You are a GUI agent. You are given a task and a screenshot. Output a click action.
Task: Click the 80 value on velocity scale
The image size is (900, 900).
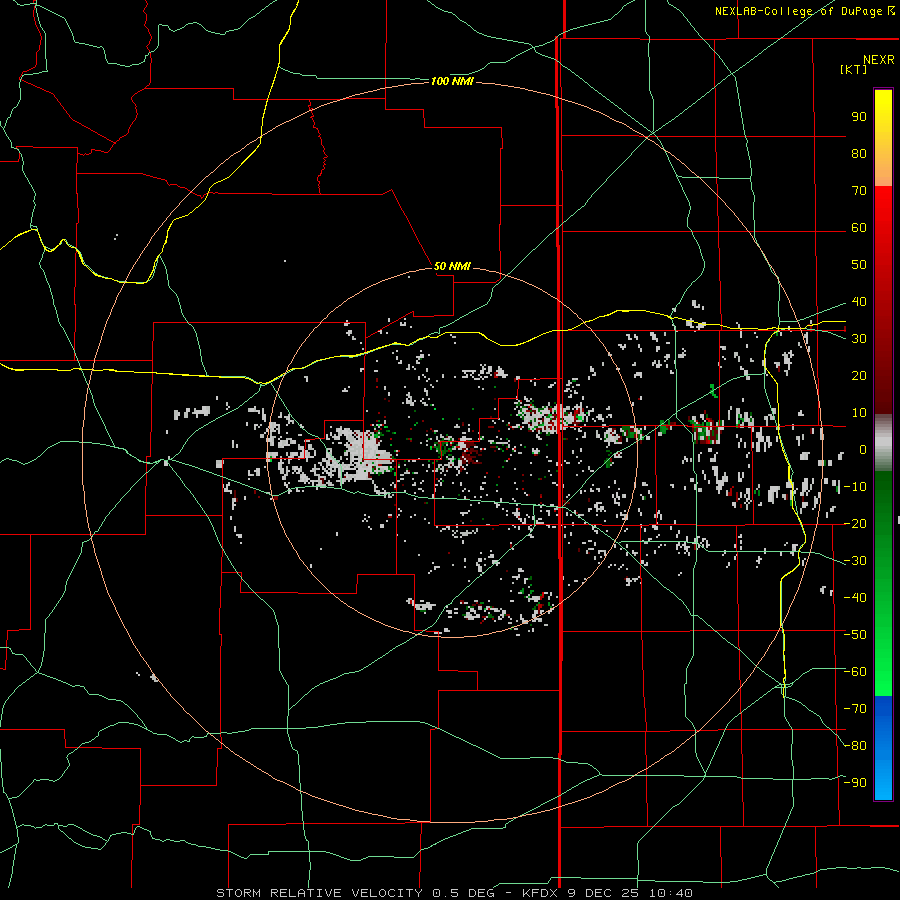859,154
